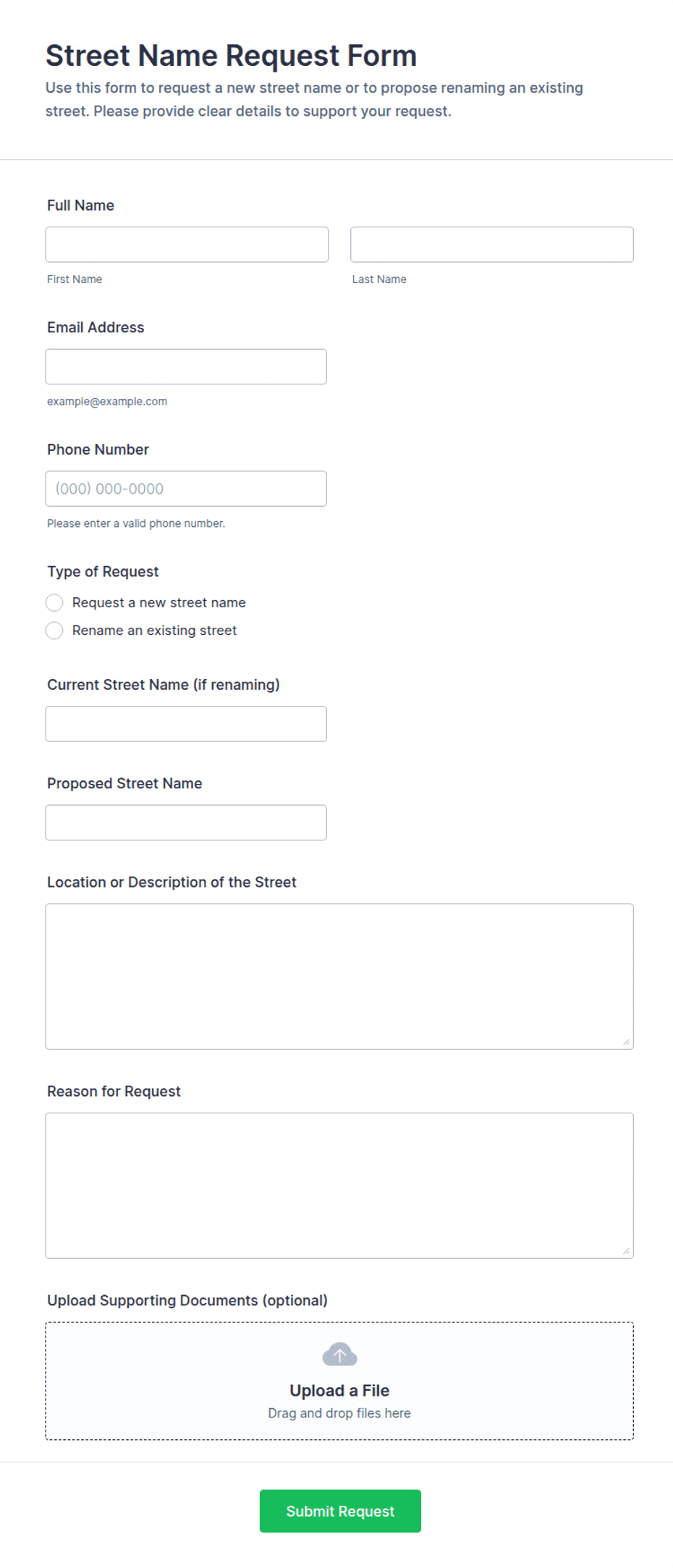Click the resize handle of Location text area
673x1568 pixels.
coord(626,1042)
